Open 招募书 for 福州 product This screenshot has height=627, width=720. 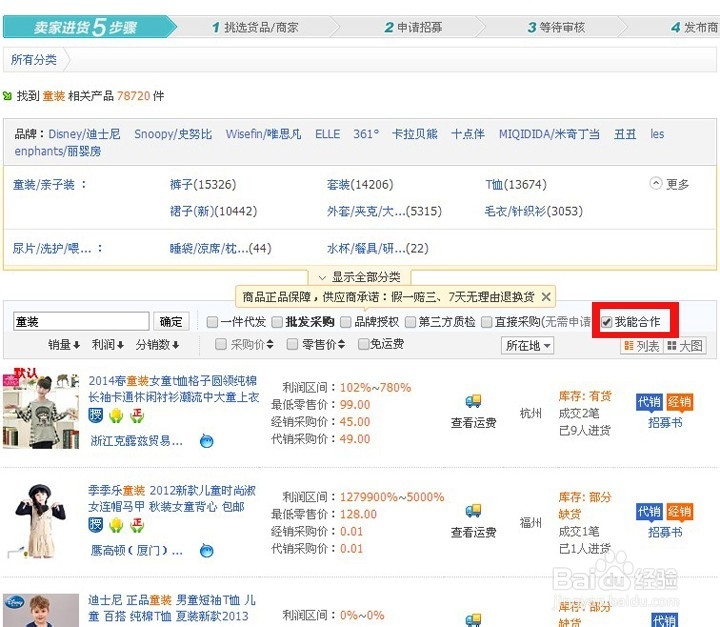click(x=665, y=532)
